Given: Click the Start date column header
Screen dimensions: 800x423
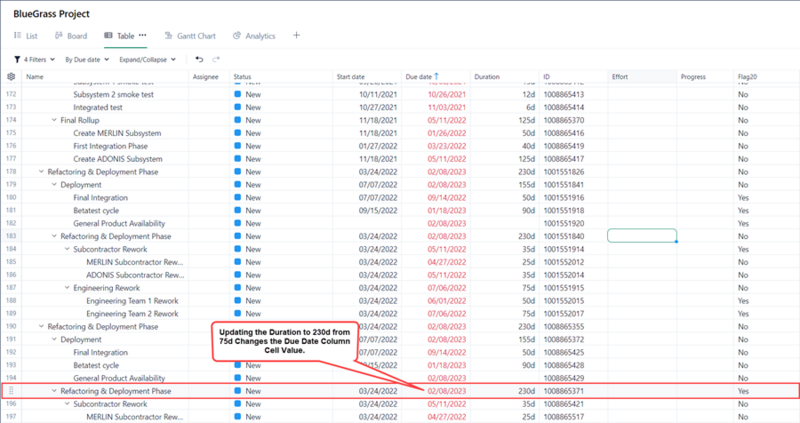Looking at the screenshot, I should 351,77.
